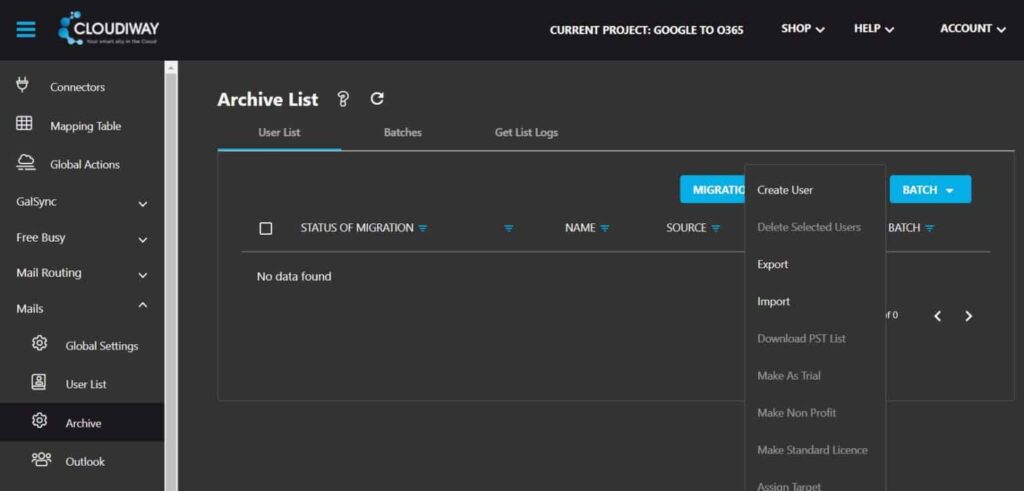Screen dimensions: 1024x491
Task: Click the Connectors plug icon
Action: tap(23, 85)
